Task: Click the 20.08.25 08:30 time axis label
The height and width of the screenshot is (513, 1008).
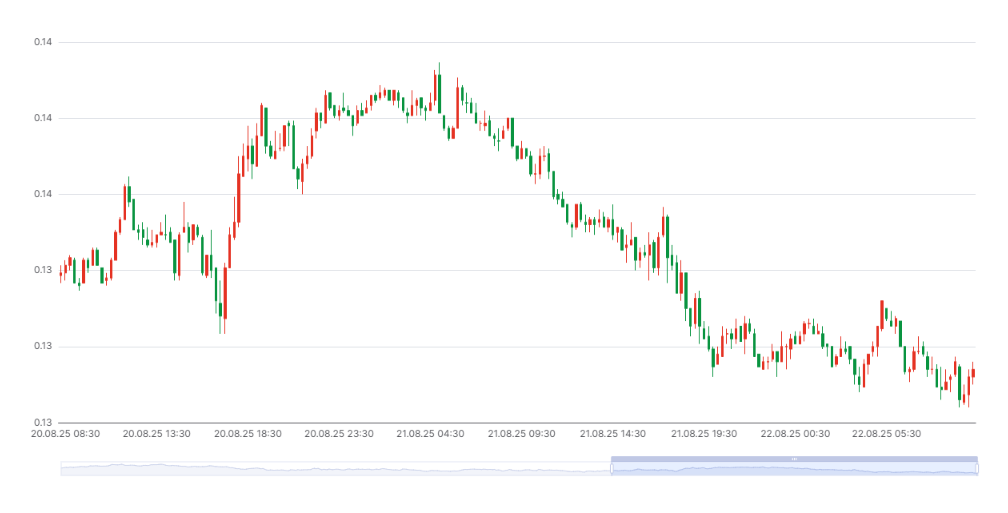Action: point(66,434)
